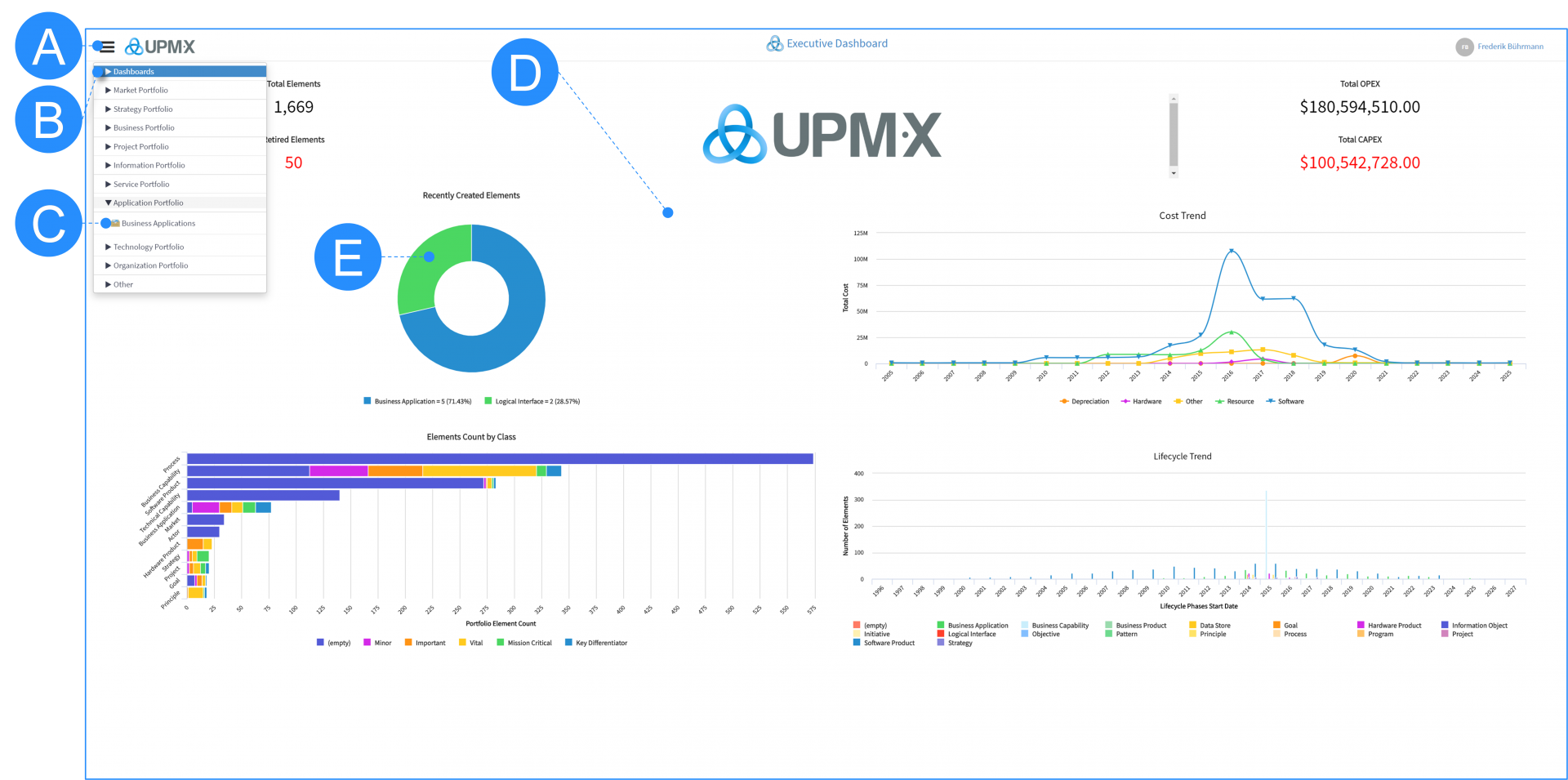Toggle Business Capability in Lifecycle Trend legend
This screenshot has height=780, width=1568.
click(1054, 626)
